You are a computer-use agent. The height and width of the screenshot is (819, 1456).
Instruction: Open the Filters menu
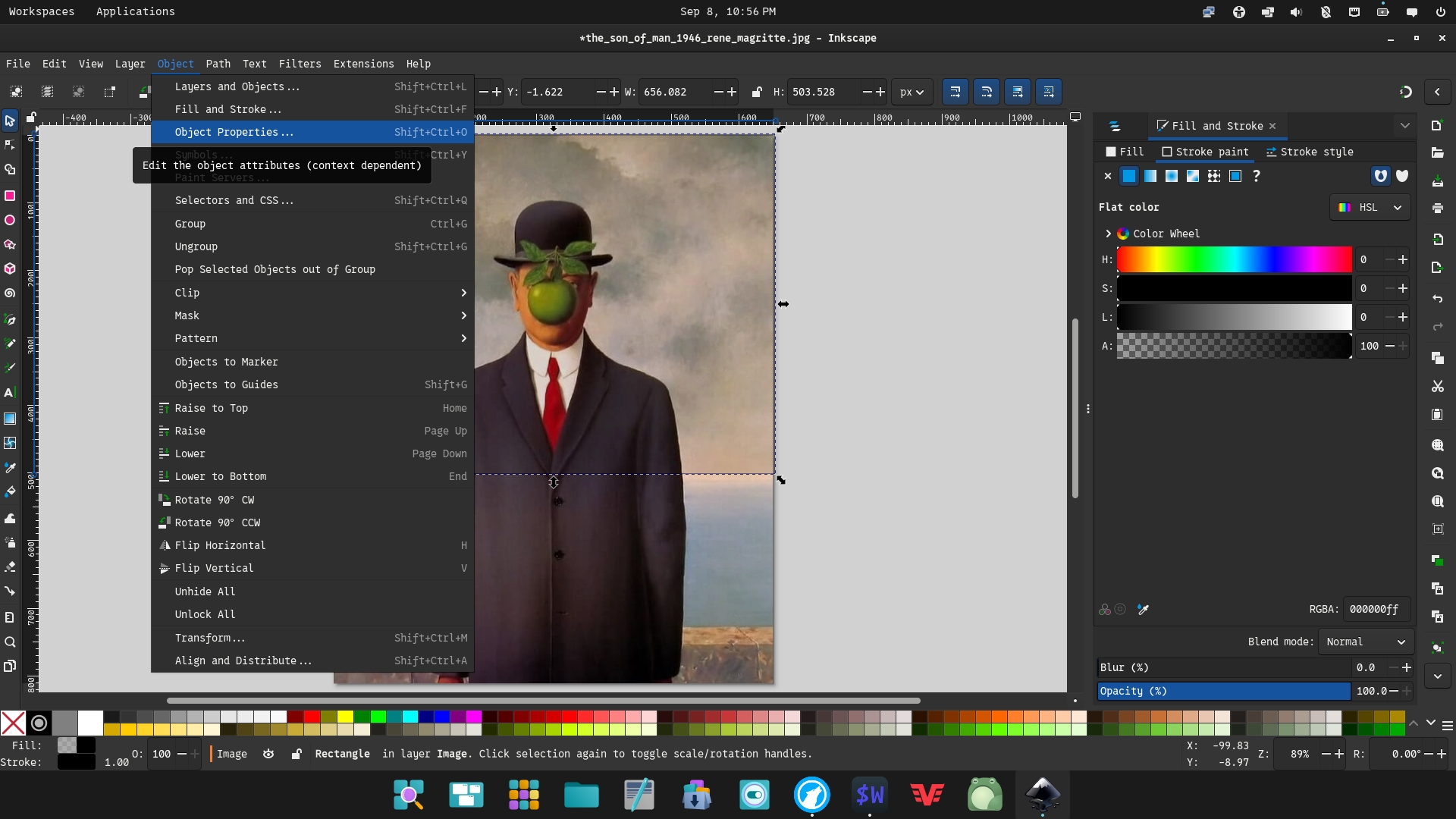tap(300, 64)
